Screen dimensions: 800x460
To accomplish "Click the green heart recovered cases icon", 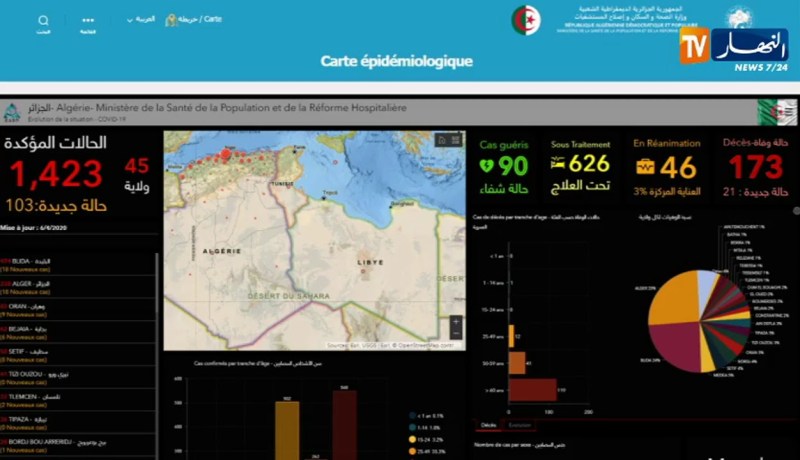I will [x=486, y=166].
